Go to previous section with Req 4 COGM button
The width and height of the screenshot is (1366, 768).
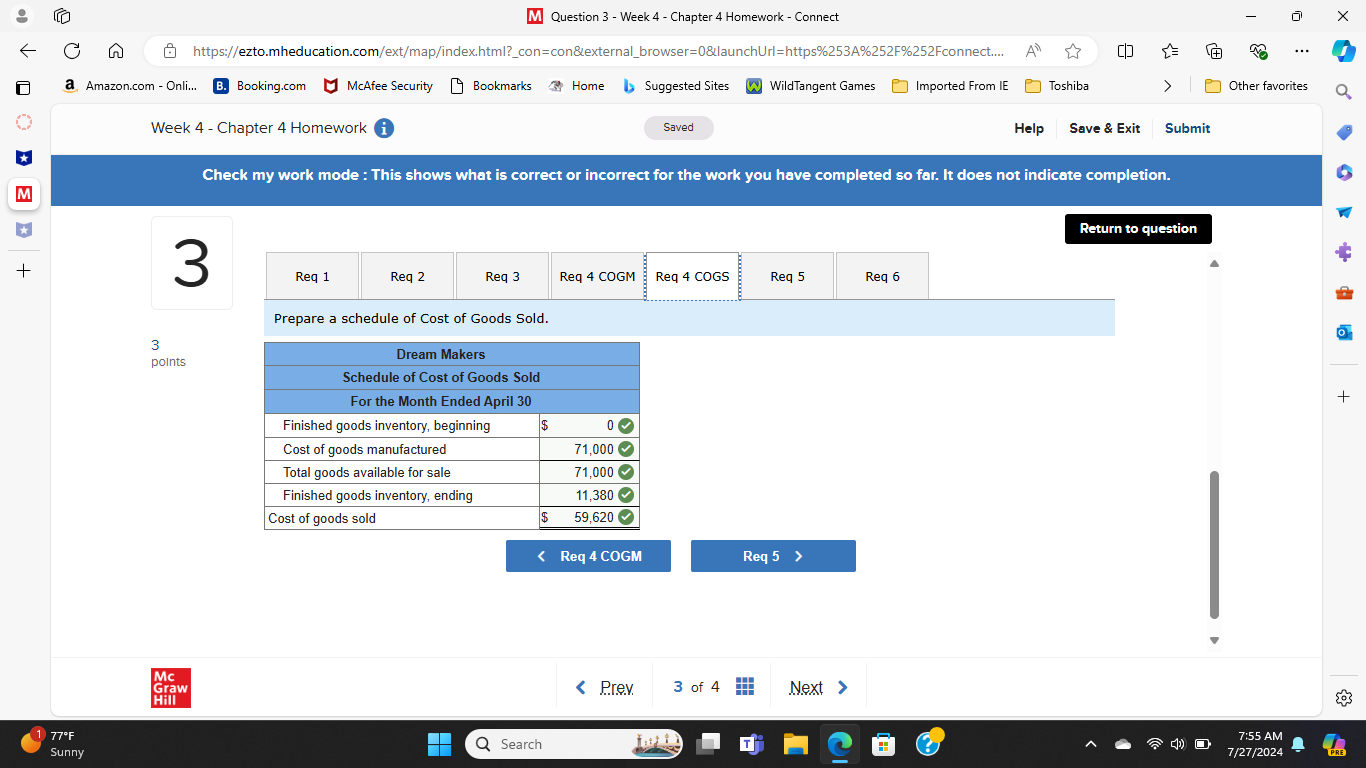pyautogui.click(x=588, y=556)
